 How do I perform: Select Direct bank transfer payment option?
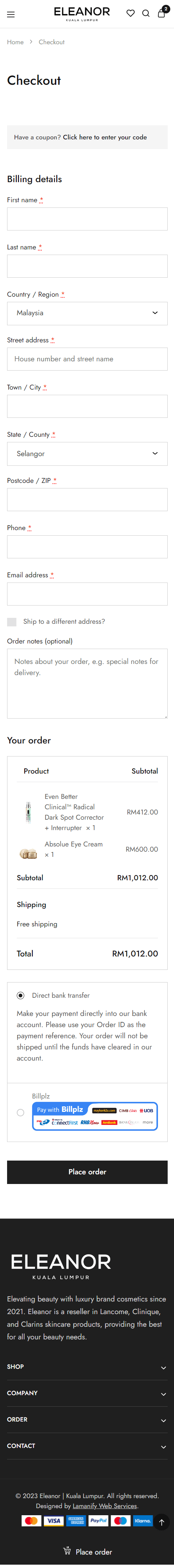20,995
